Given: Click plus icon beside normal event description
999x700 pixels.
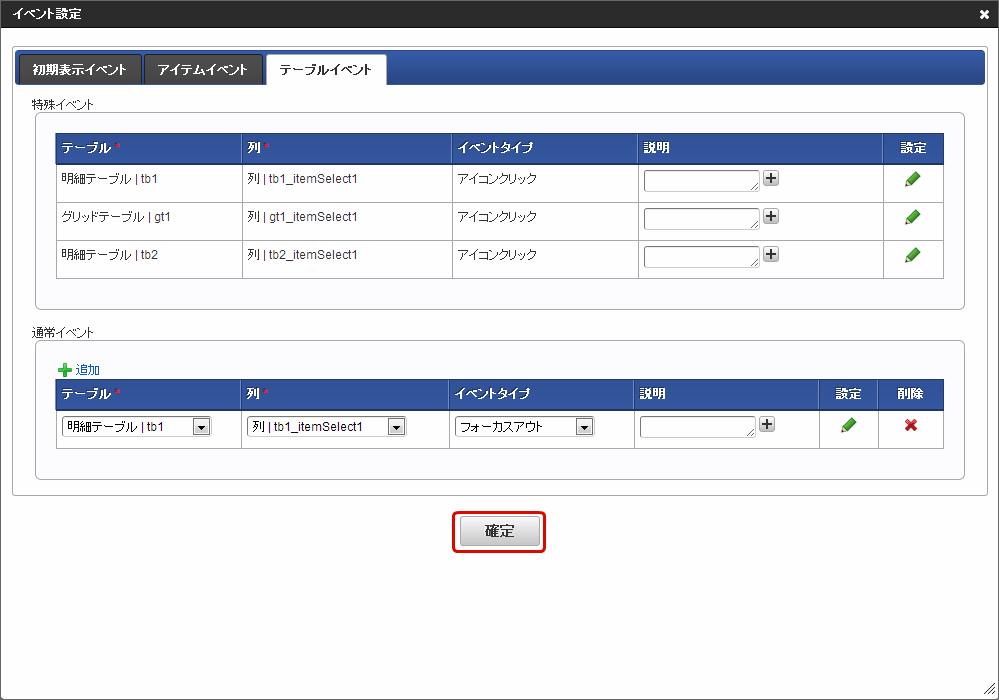Looking at the screenshot, I should [767, 424].
